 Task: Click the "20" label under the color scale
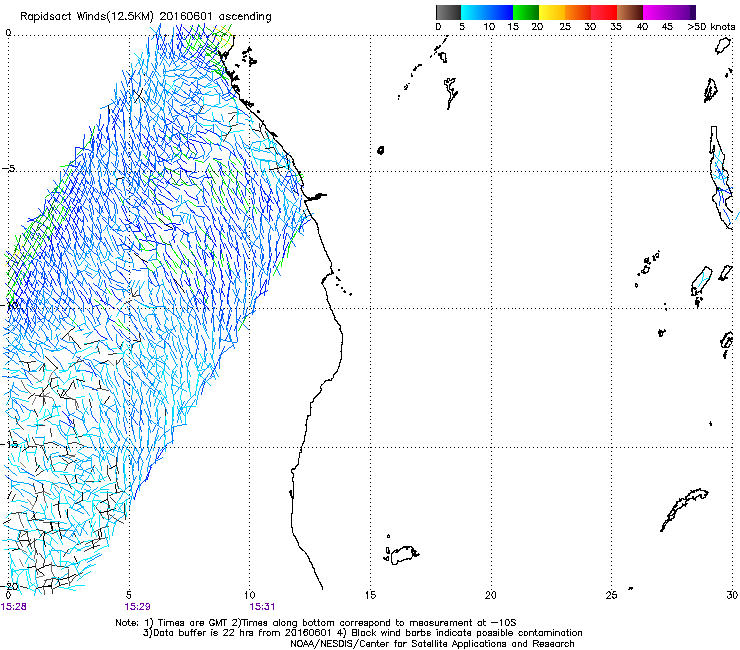click(537, 27)
